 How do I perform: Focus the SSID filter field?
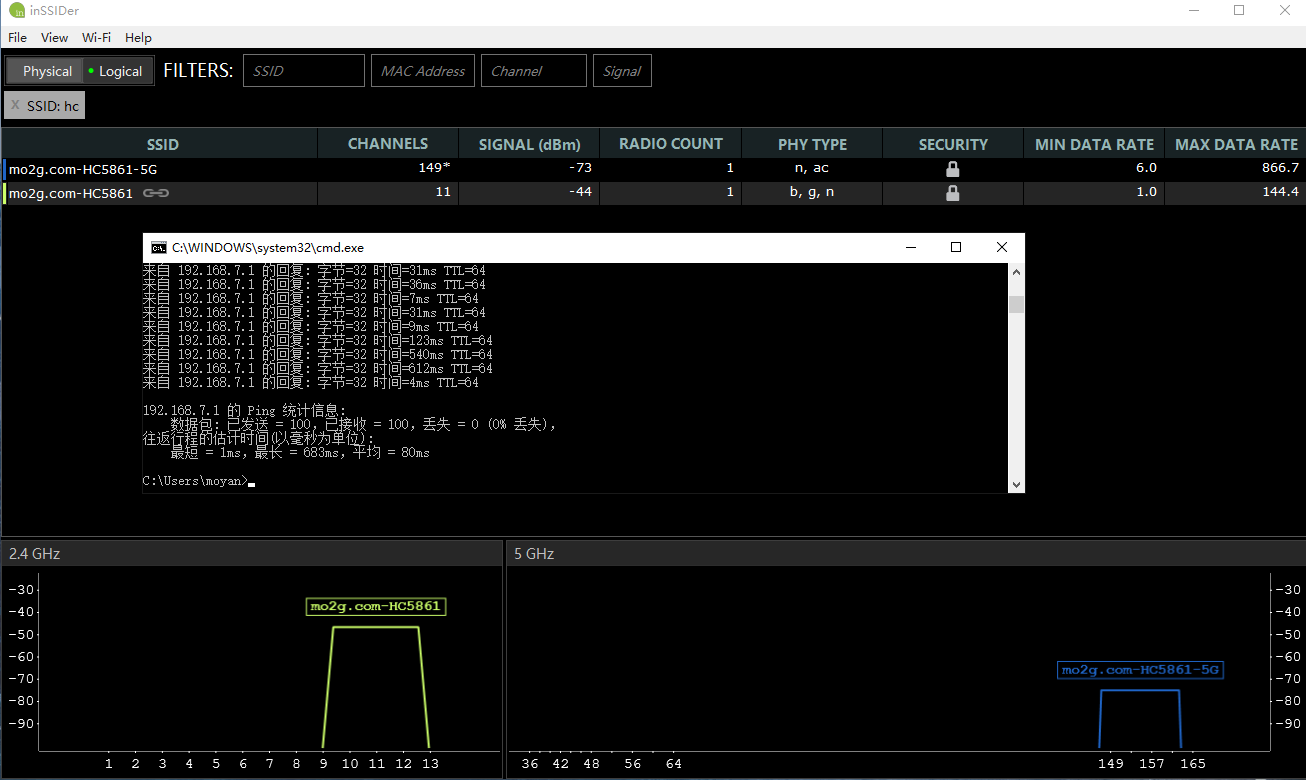[x=304, y=71]
